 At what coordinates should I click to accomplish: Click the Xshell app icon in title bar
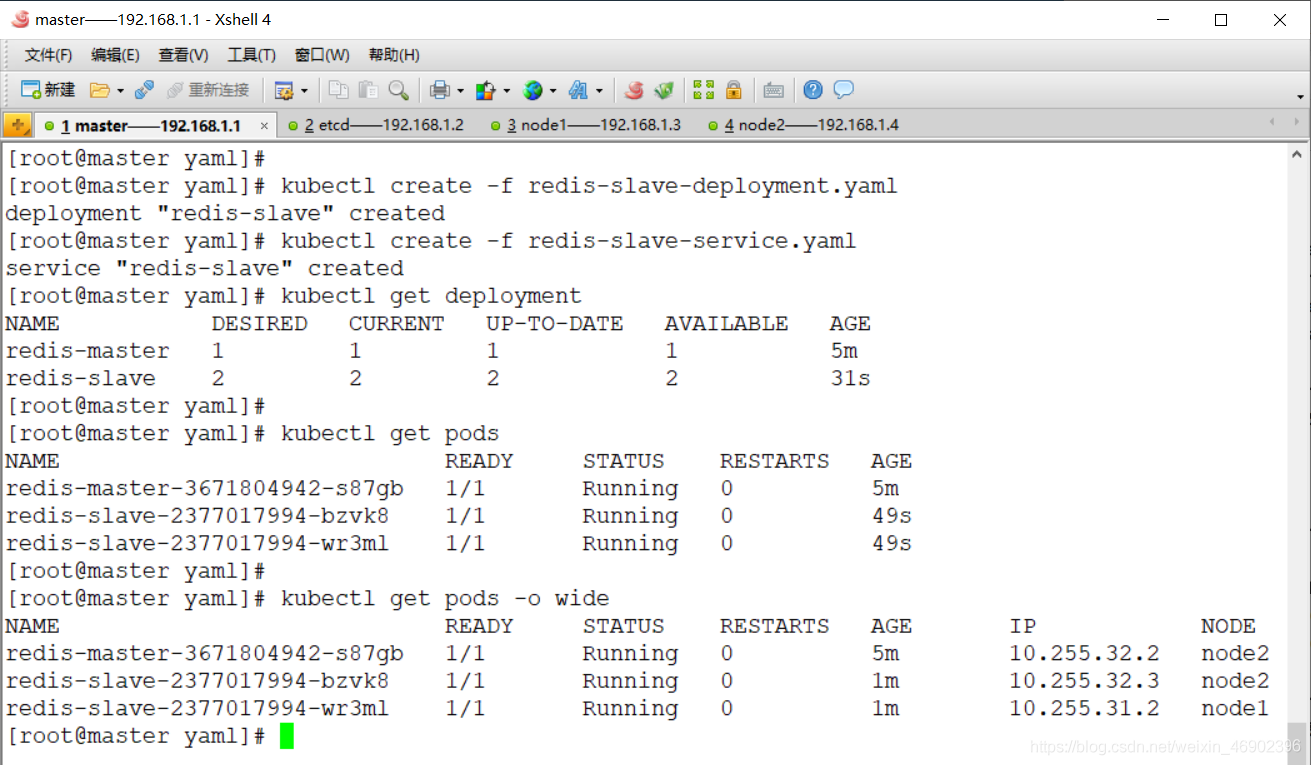20,19
